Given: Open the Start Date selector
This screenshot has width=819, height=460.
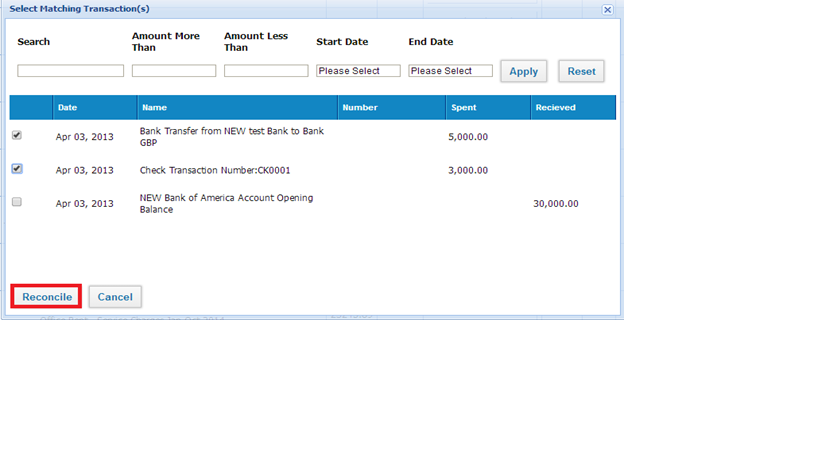Looking at the screenshot, I should point(358,70).
